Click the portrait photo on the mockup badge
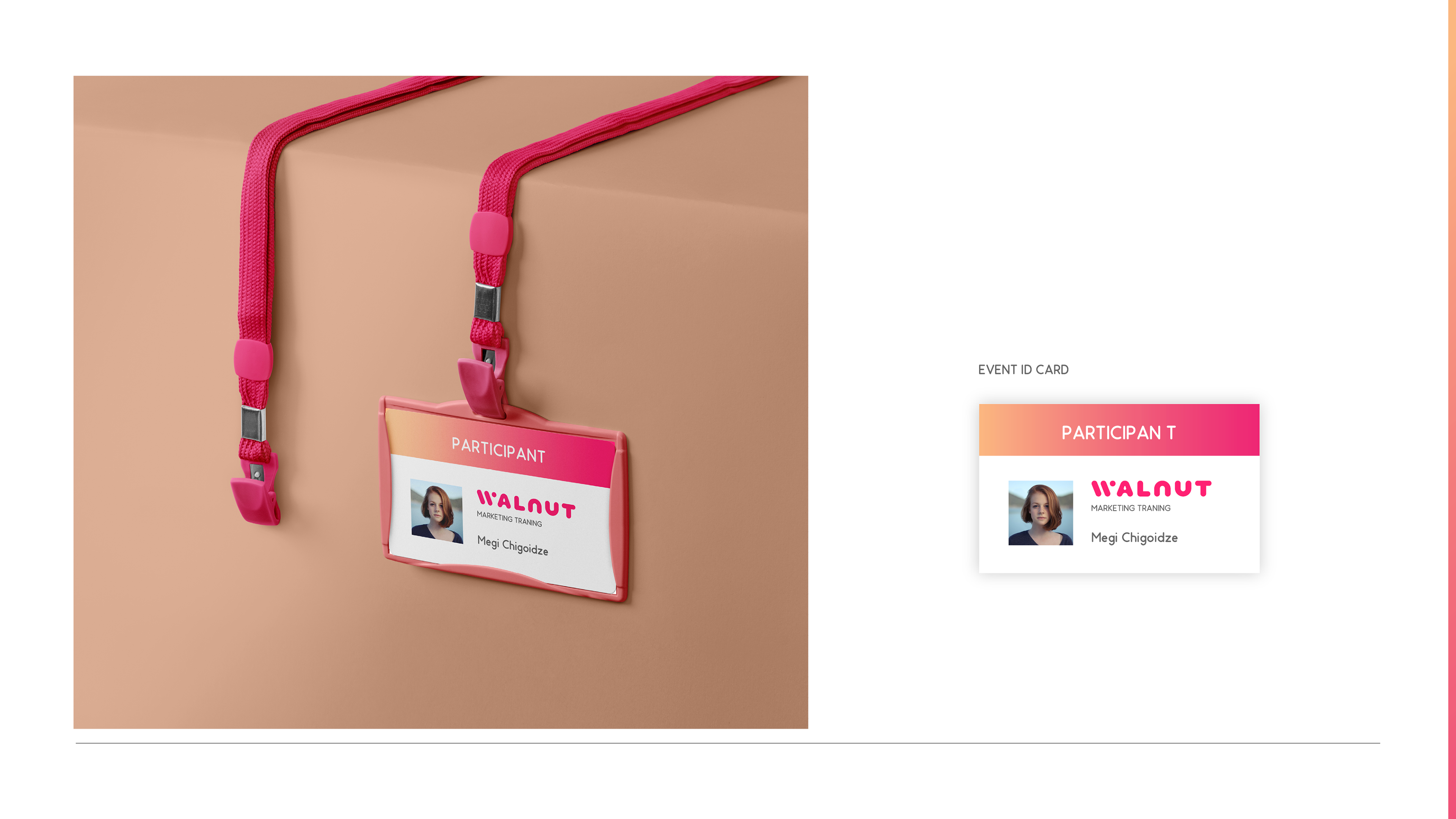Screen dimensions: 1456x819 436,511
